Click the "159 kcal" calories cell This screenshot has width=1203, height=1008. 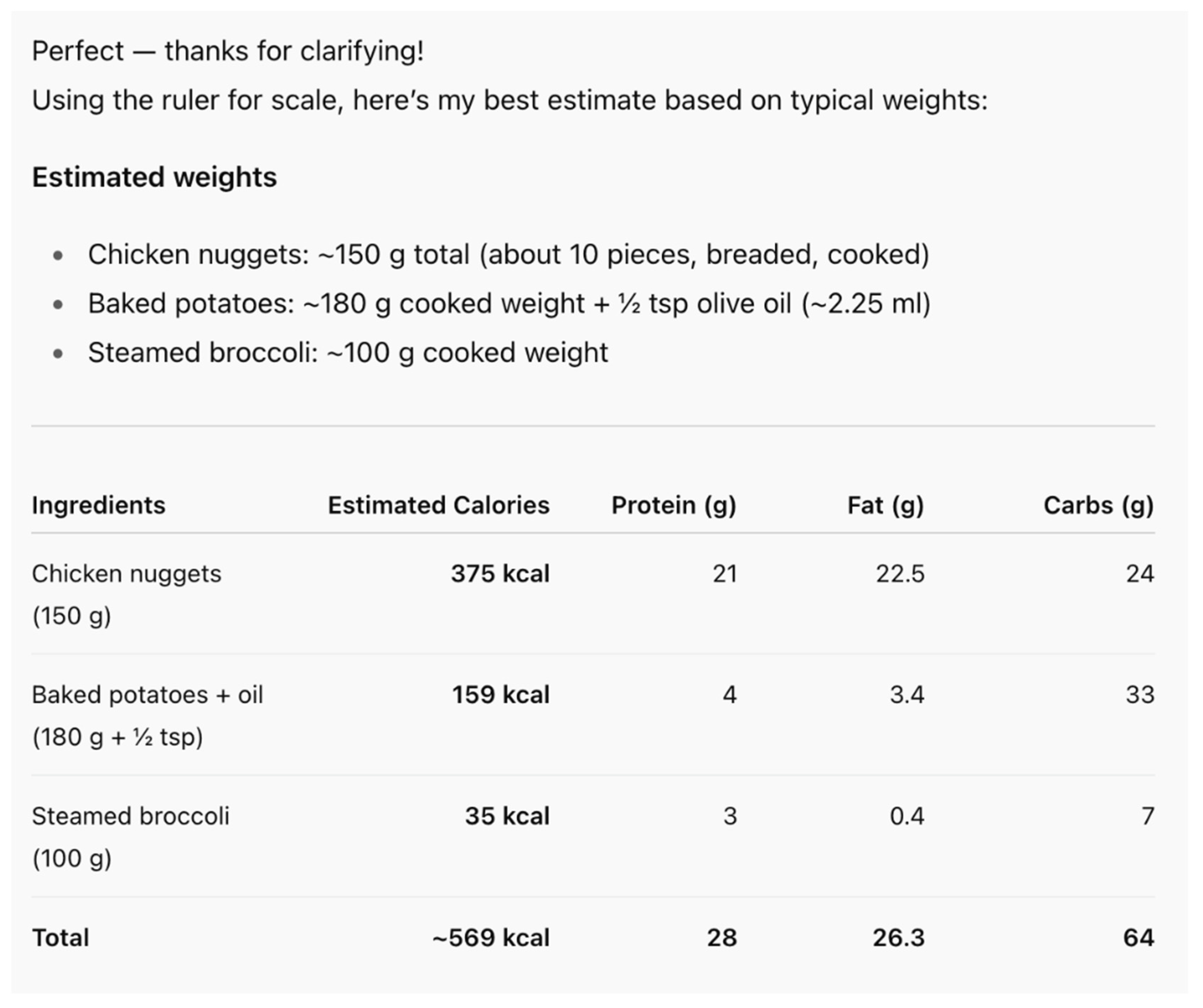click(501, 695)
